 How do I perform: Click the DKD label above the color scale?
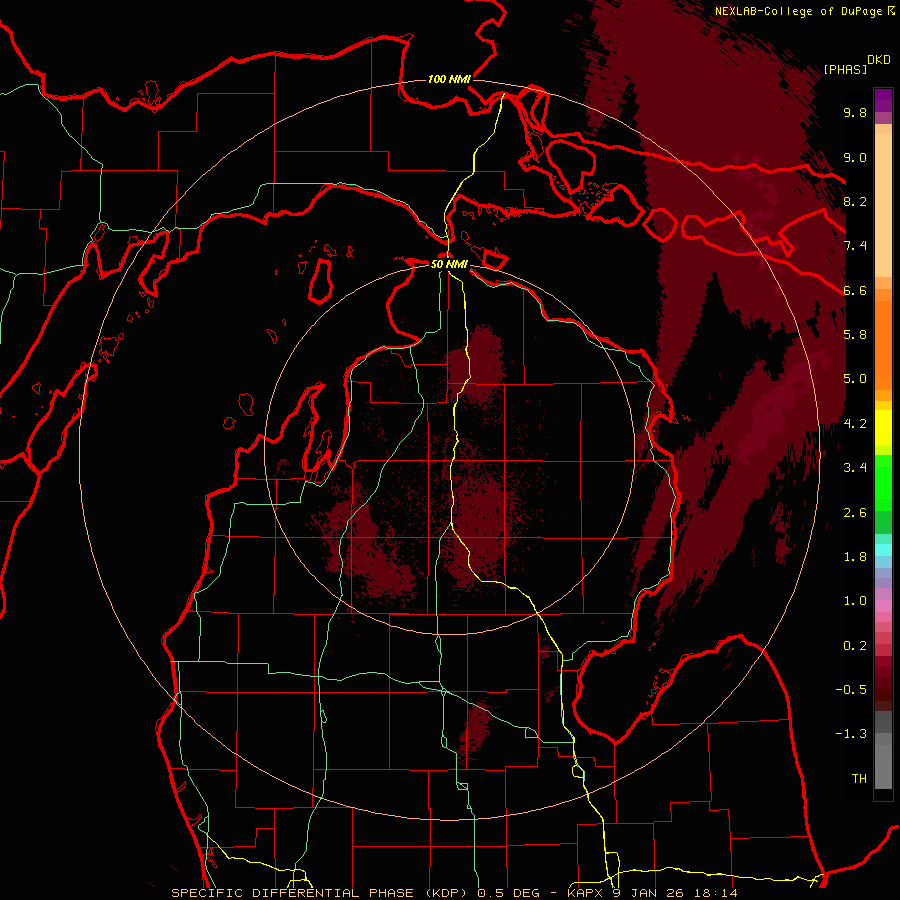coord(879,60)
